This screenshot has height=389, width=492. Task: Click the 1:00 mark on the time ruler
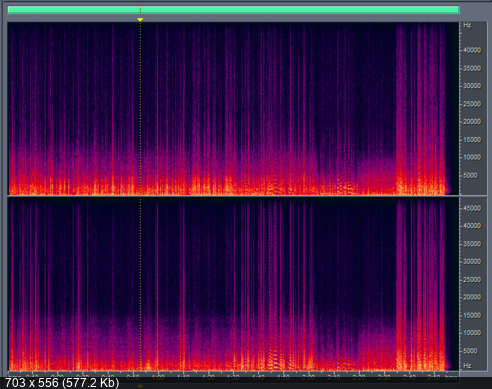coord(158,377)
